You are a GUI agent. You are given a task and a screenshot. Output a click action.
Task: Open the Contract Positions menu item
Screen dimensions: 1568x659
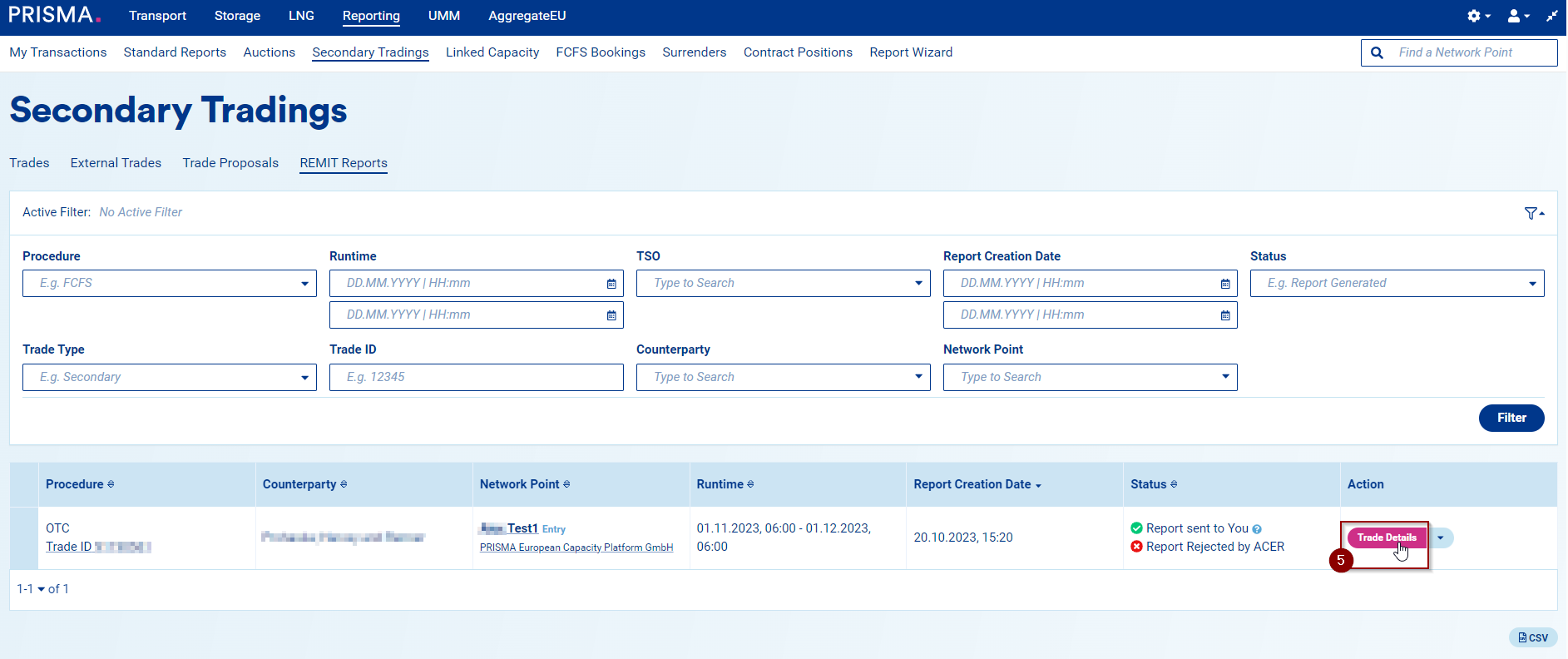797,52
